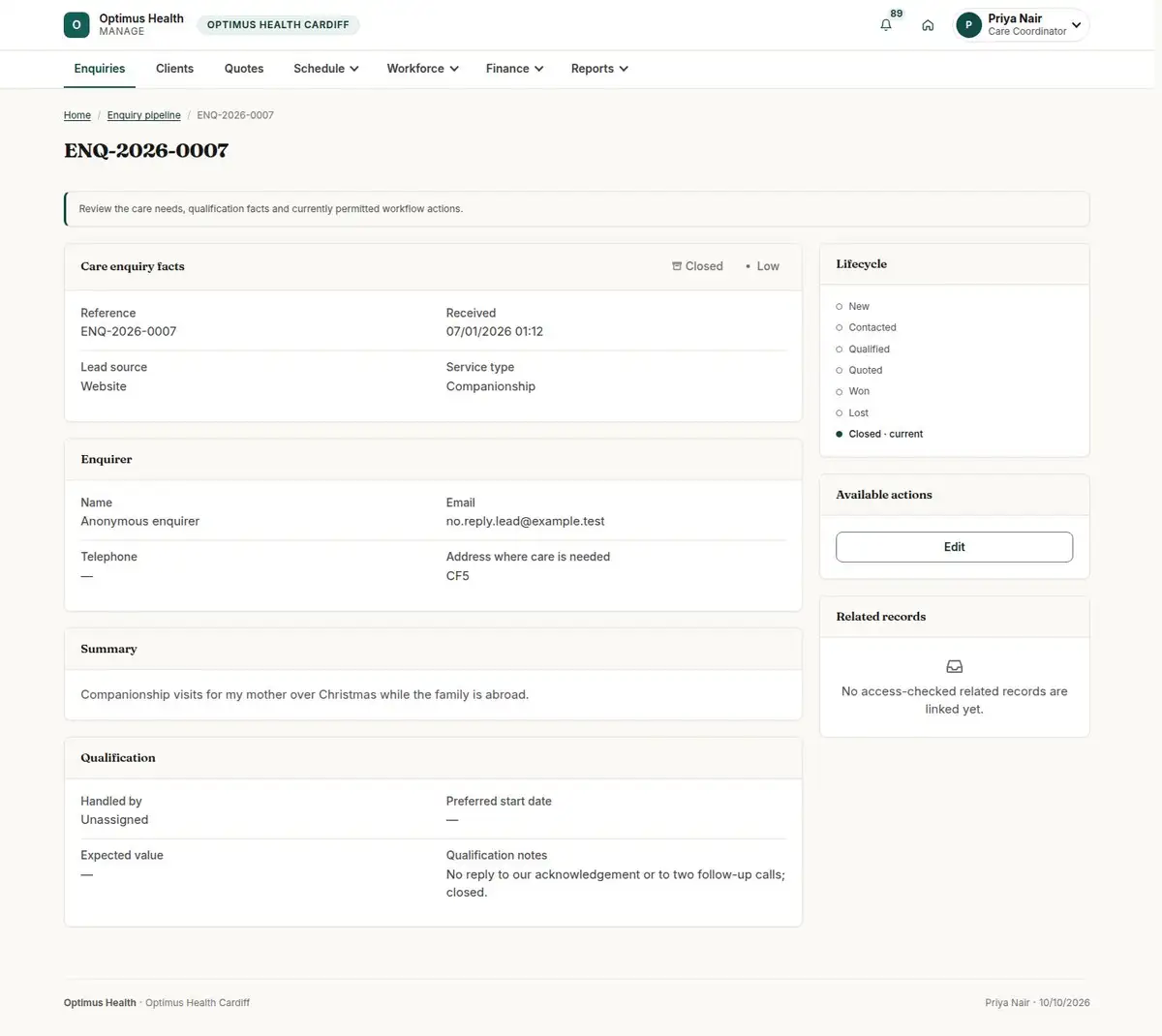Open the Finance dropdown menu
The height and width of the screenshot is (1036, 1162).
(515, 69)
